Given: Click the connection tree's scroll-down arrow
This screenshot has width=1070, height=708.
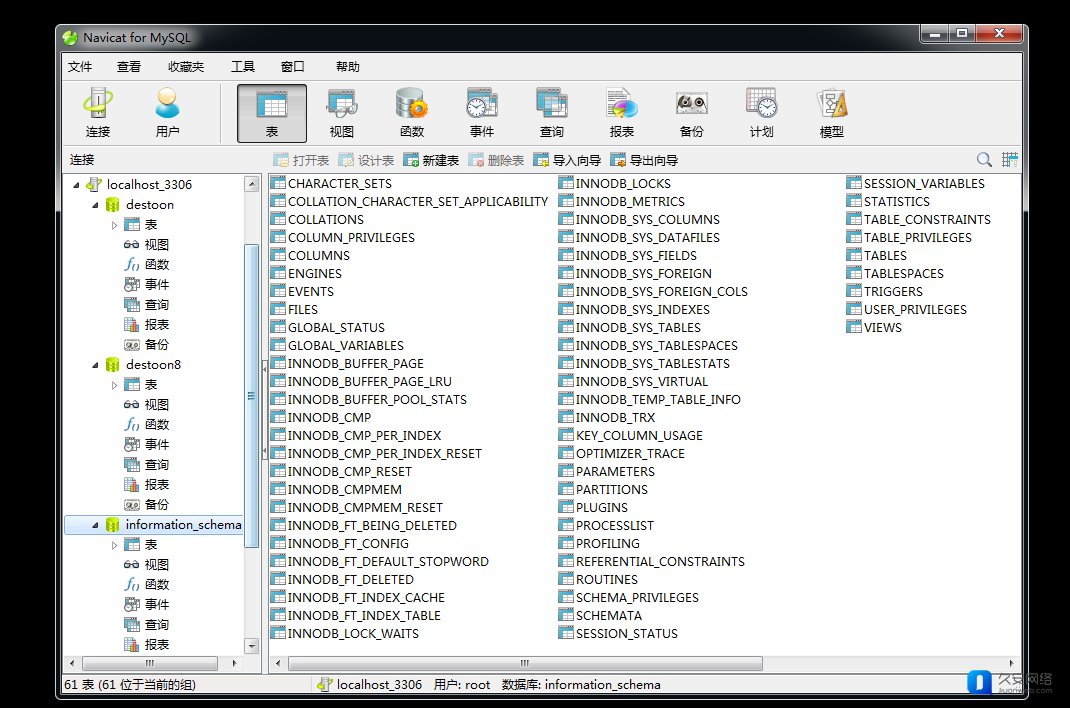Looking at the screenshot, I should click(252, 646).
